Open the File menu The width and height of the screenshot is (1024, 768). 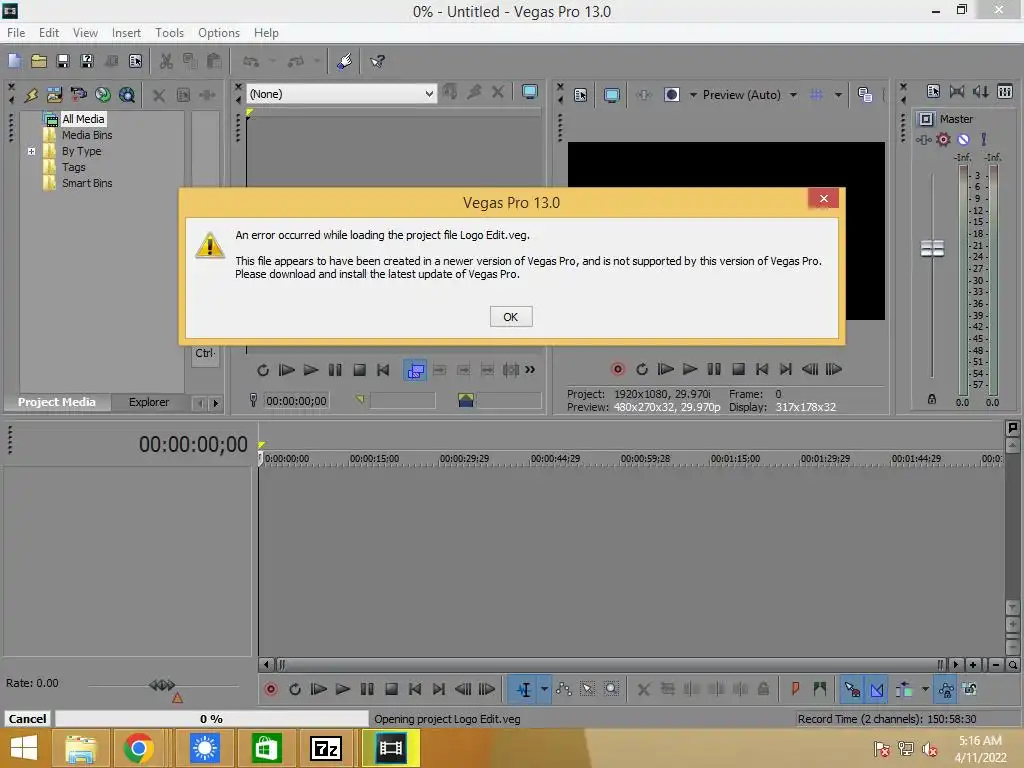click(x=16, y=33)
